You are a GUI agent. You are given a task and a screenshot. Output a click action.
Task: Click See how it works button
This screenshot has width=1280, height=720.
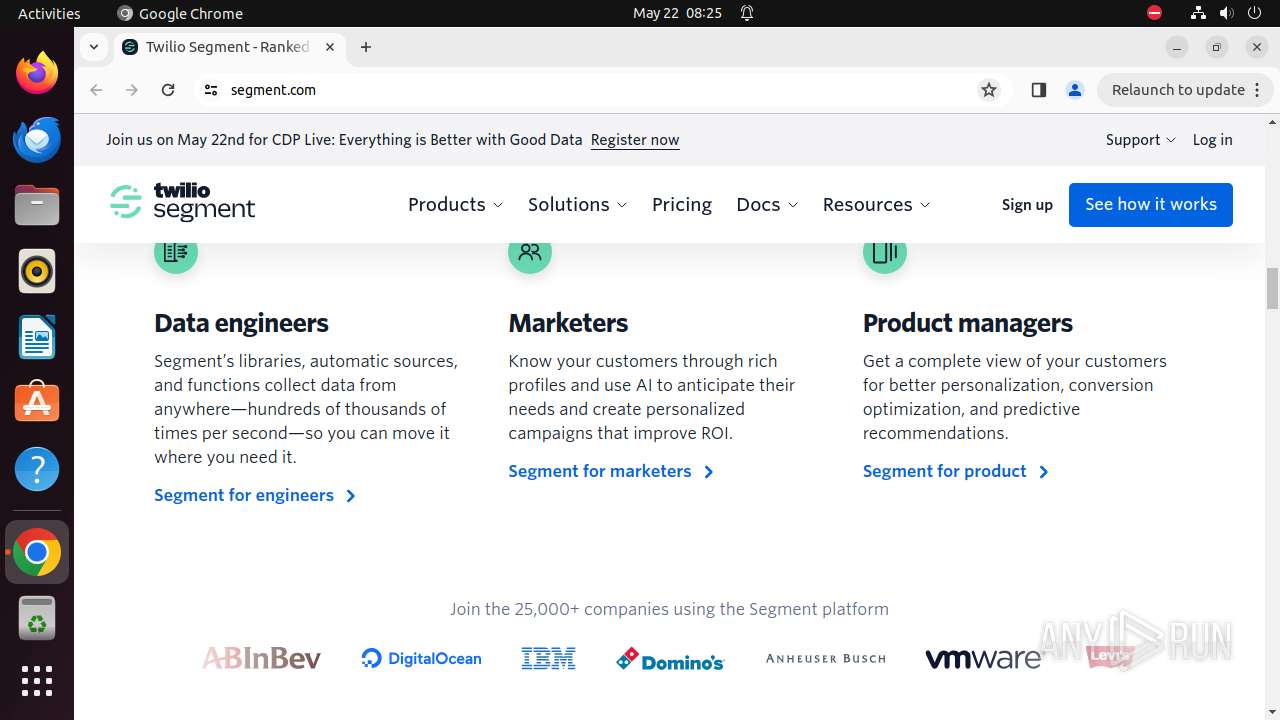(1151, 205)
